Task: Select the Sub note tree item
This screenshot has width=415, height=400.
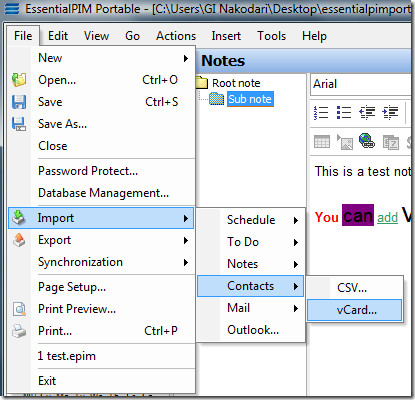Action: pos(250,99)
